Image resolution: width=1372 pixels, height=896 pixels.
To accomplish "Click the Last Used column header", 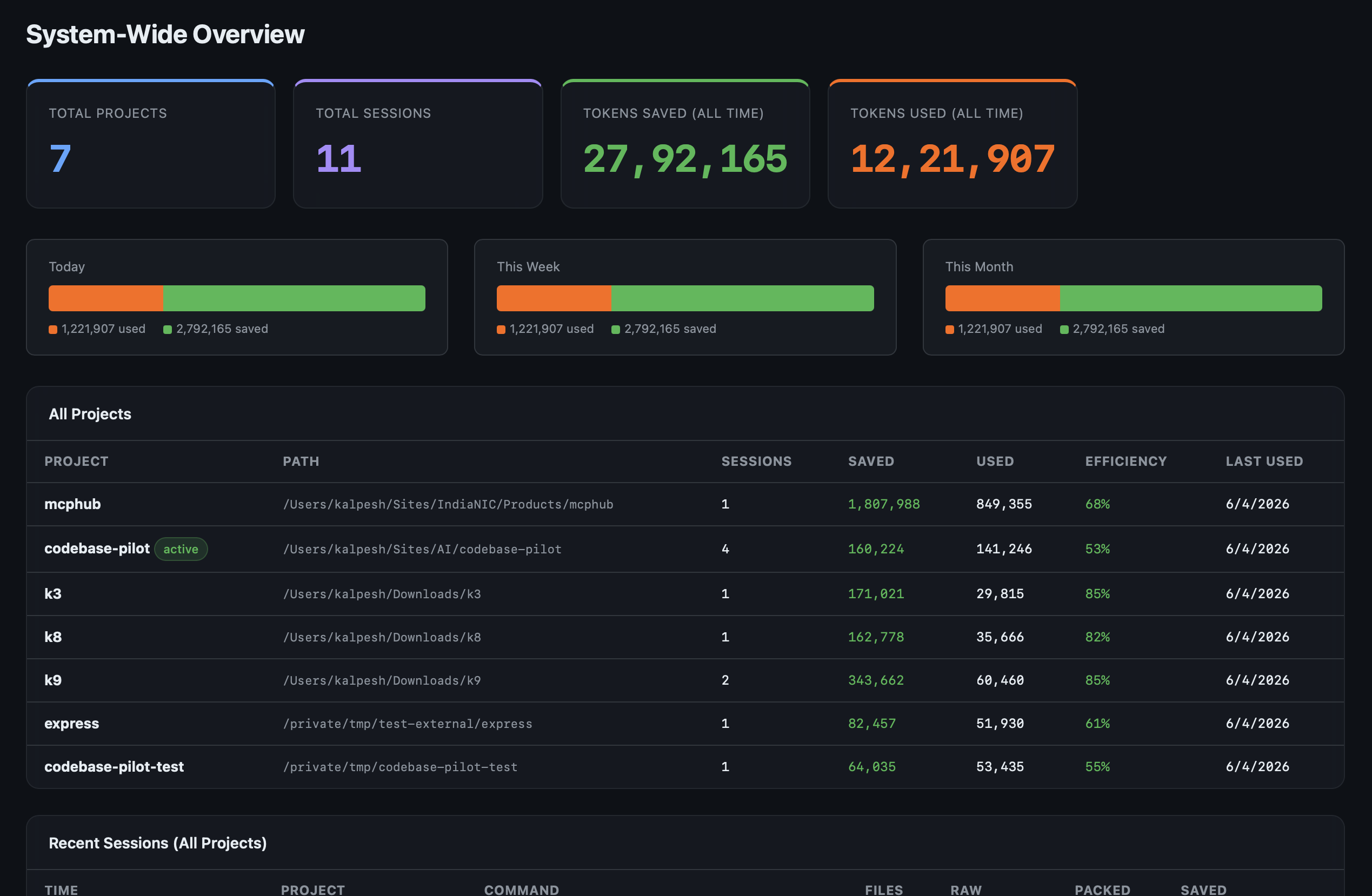I will [1264, 462].
